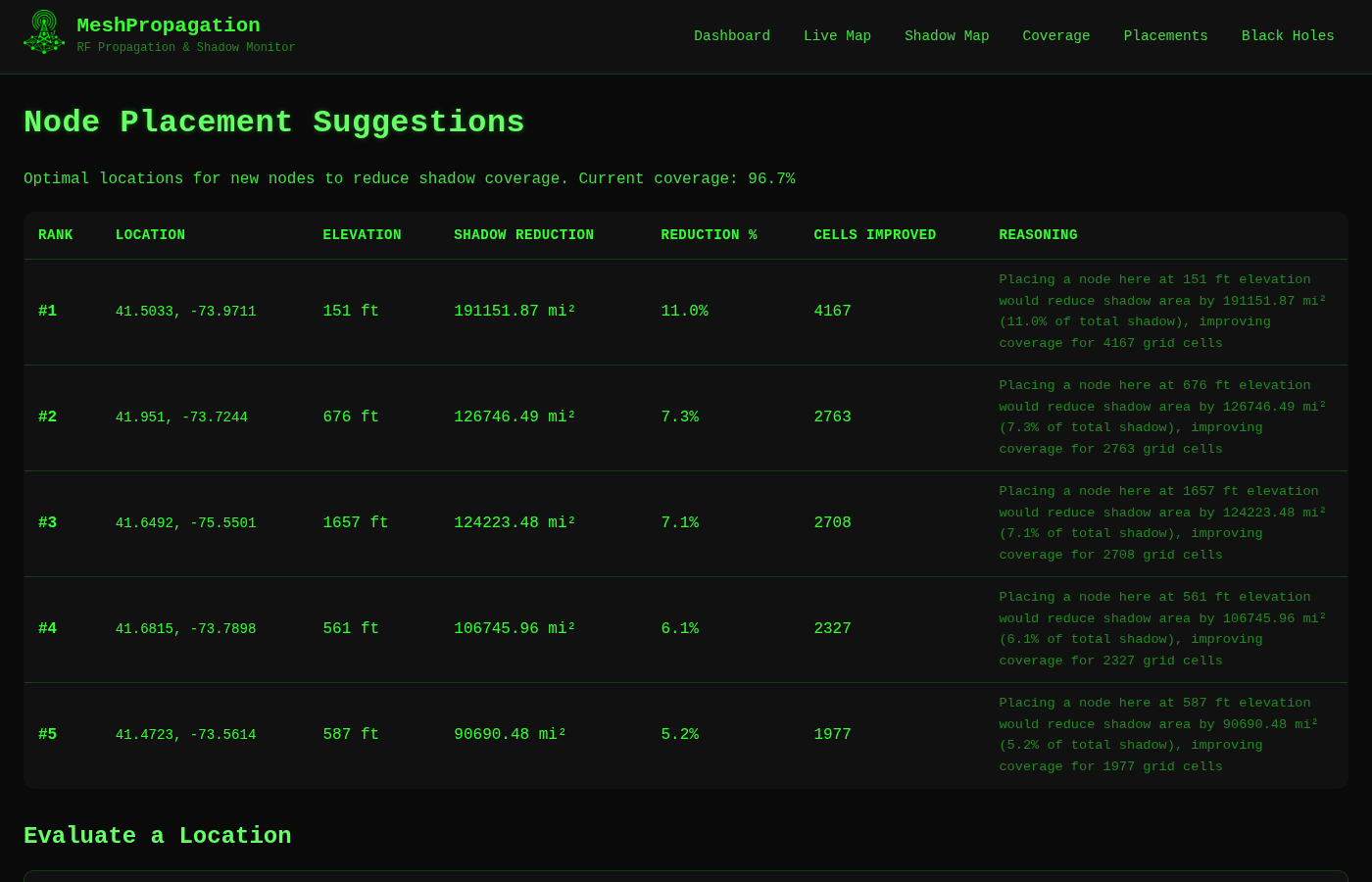Click the Evaluate a Location heading
This screenshot has height=882, width=1372.
pyautogui.click(x=158, y=836)
